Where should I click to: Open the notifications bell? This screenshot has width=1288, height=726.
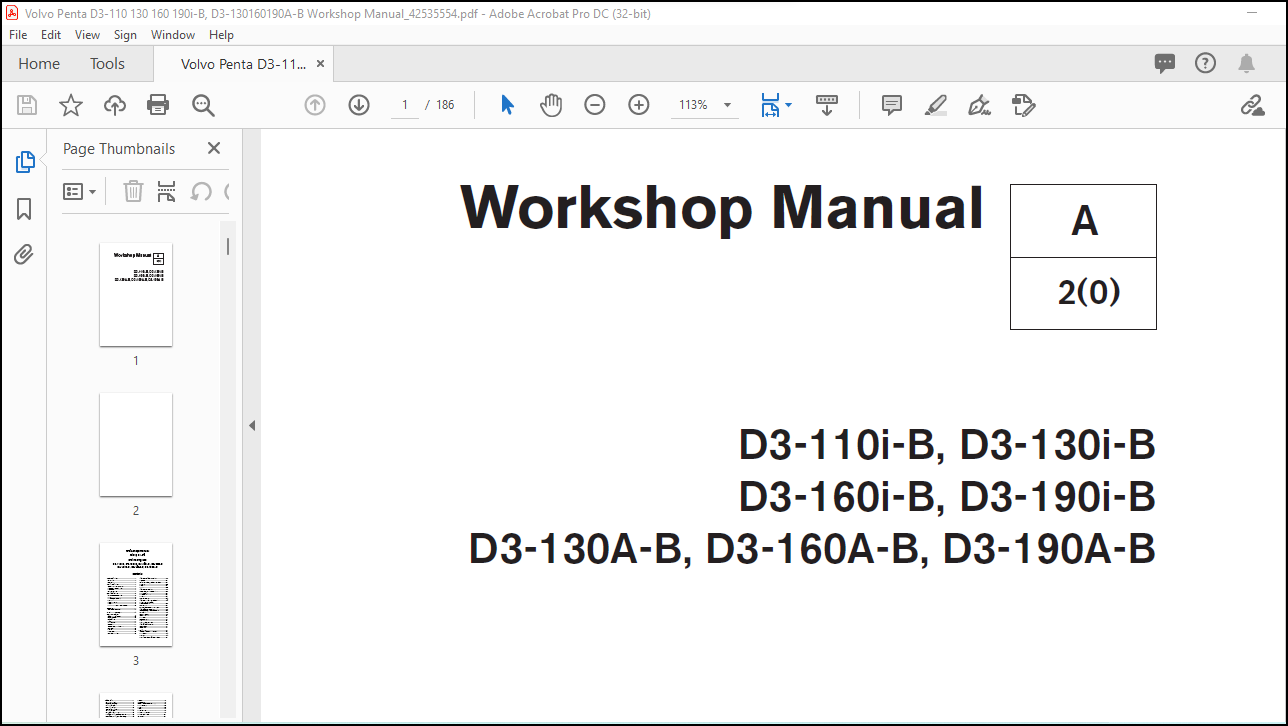1246,63
